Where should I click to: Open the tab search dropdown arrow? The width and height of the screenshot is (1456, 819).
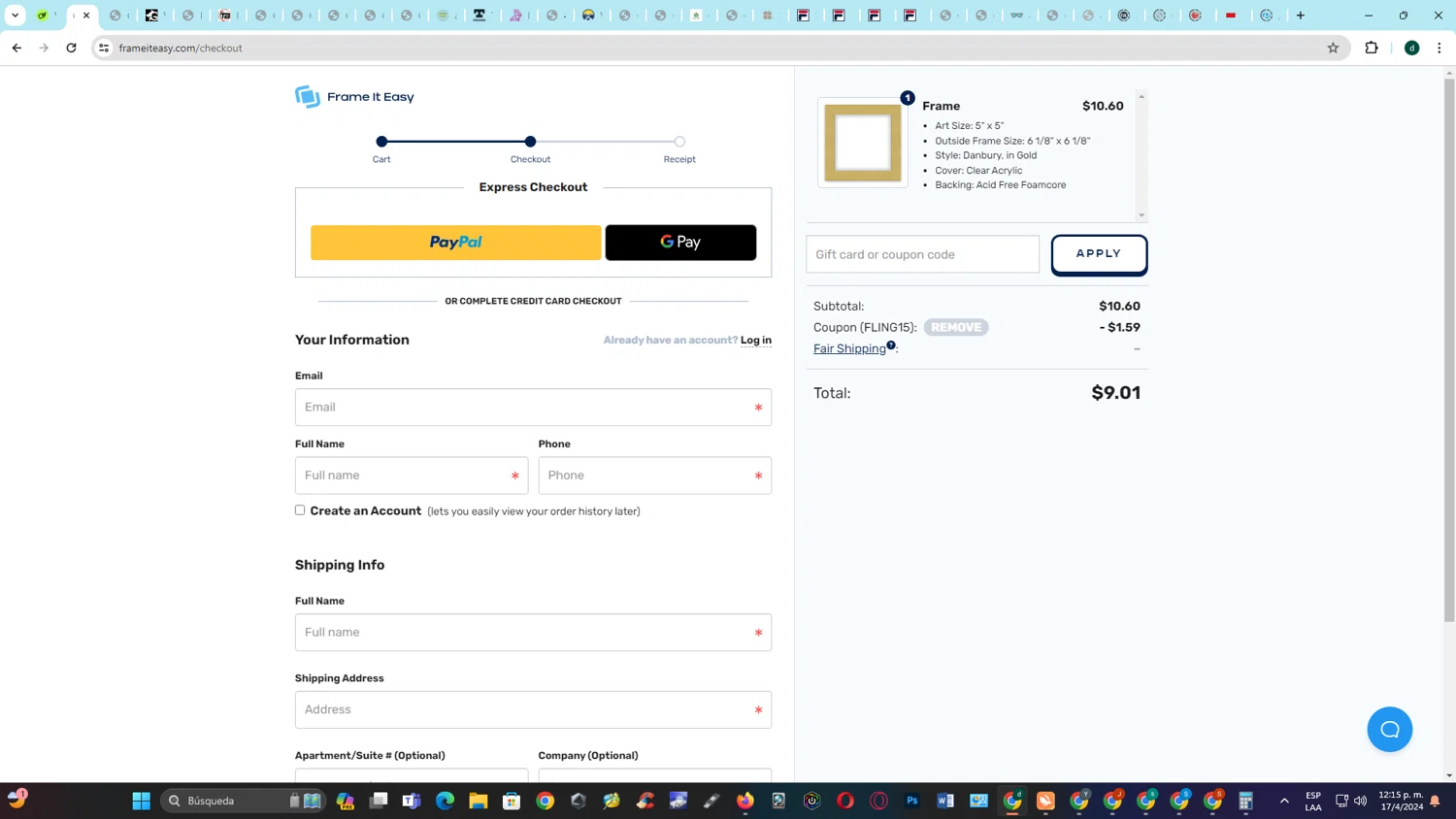click(x=15, y=16)
